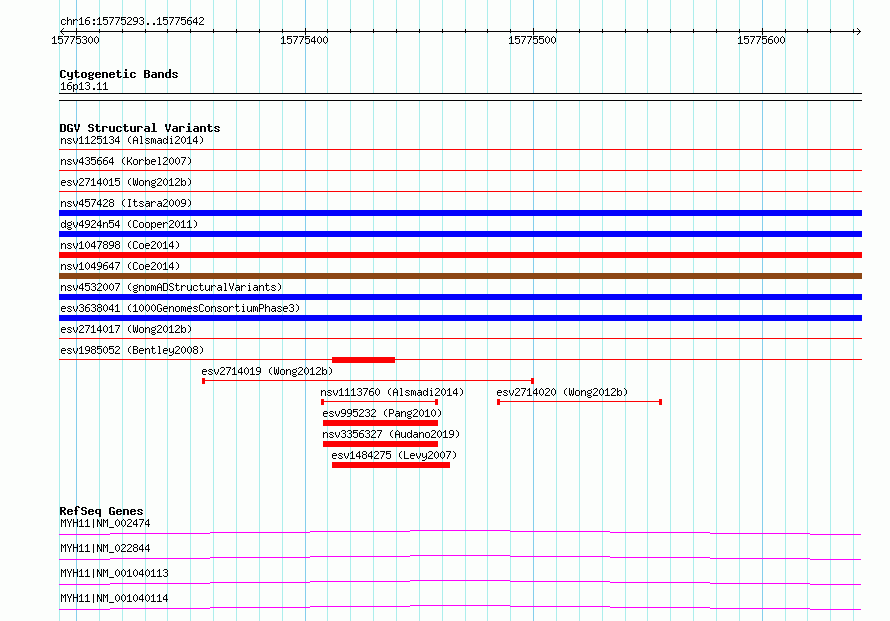890x621 pixels.
Task: Click the brown bar of nsv1049647
Action: point(460,276)
